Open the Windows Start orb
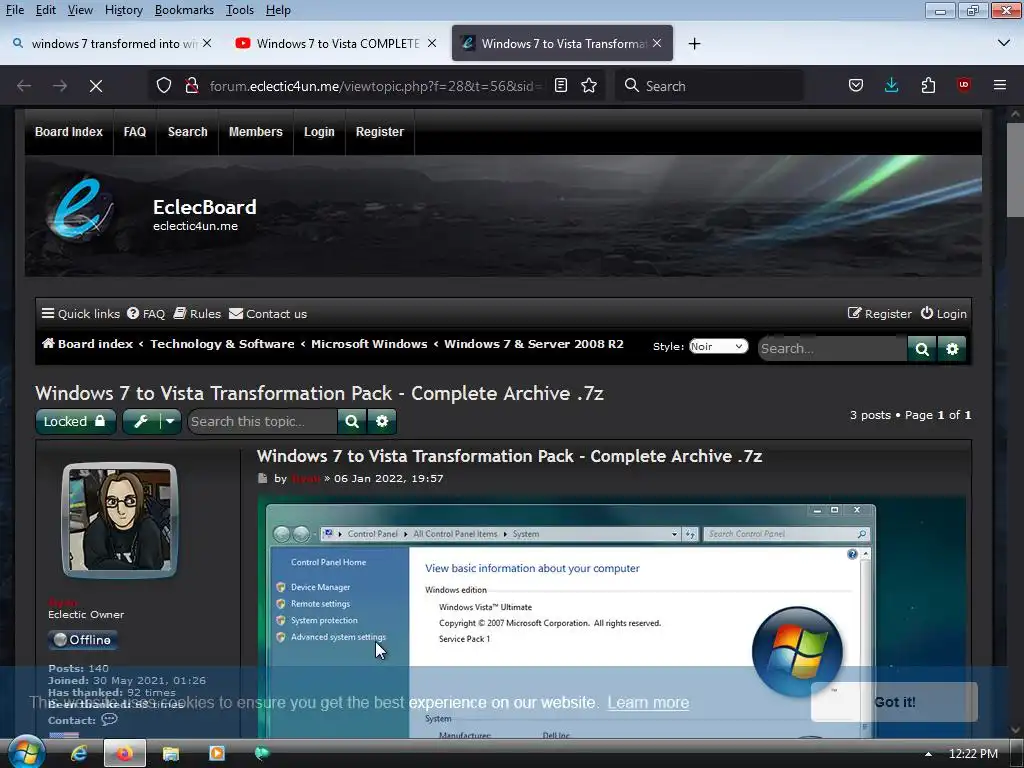This screenshot has height=768, width=1024. tap(26, 752)
